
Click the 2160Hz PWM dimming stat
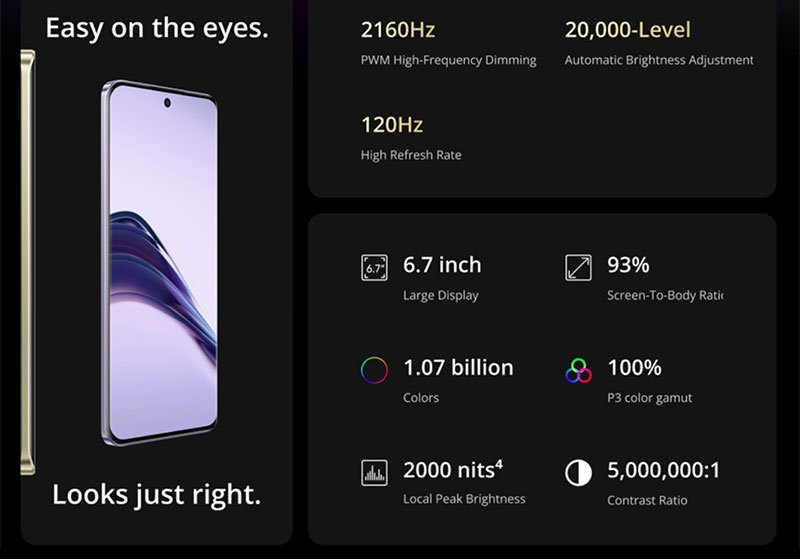coord(398,31)
